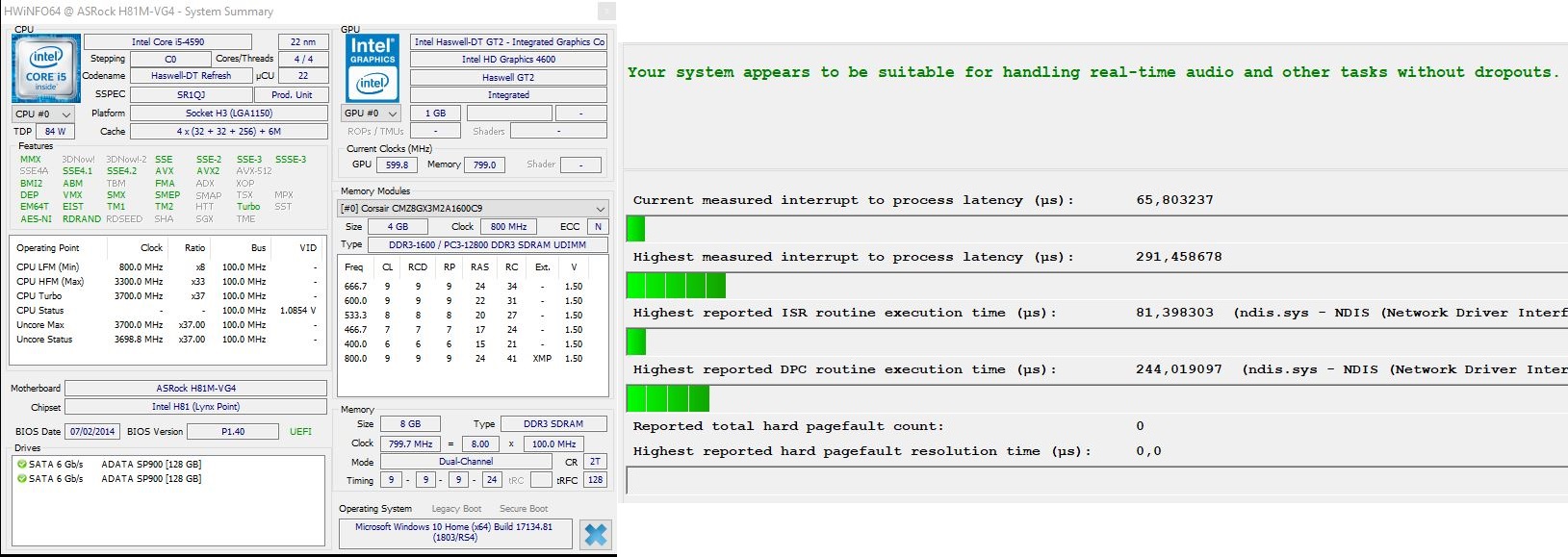1568x557 pixels.
Task: Click the memory module size 4 GB field
Action: 398,226
